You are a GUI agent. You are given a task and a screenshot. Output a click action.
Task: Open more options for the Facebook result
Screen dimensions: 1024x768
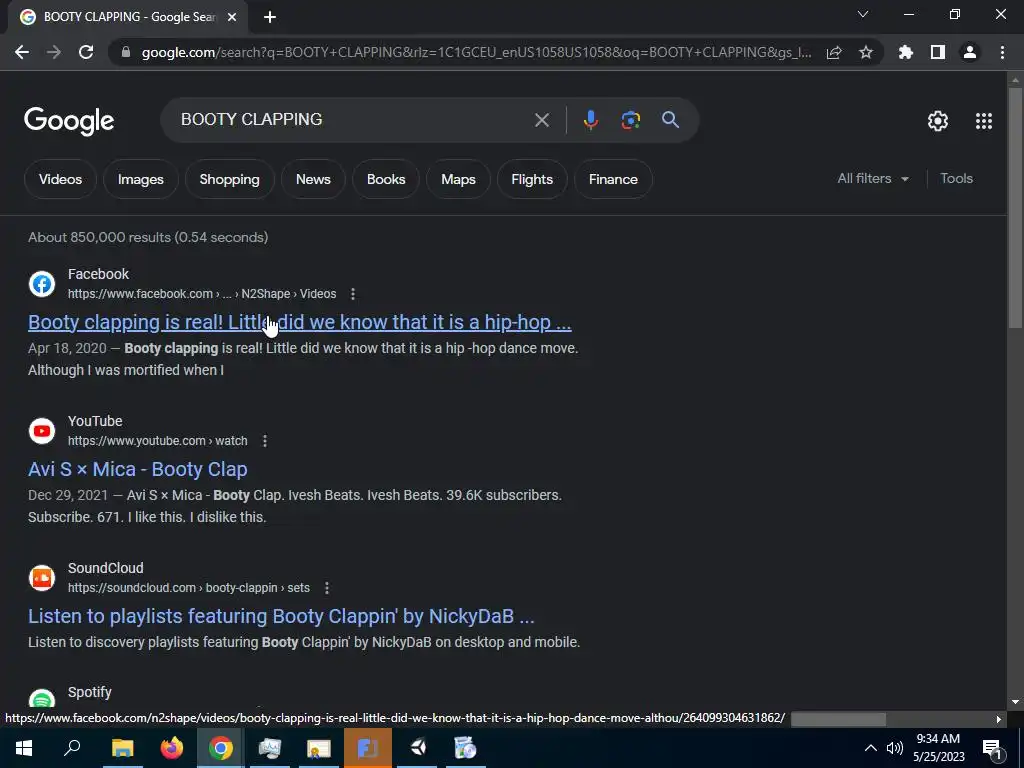[x=353, y=294]
